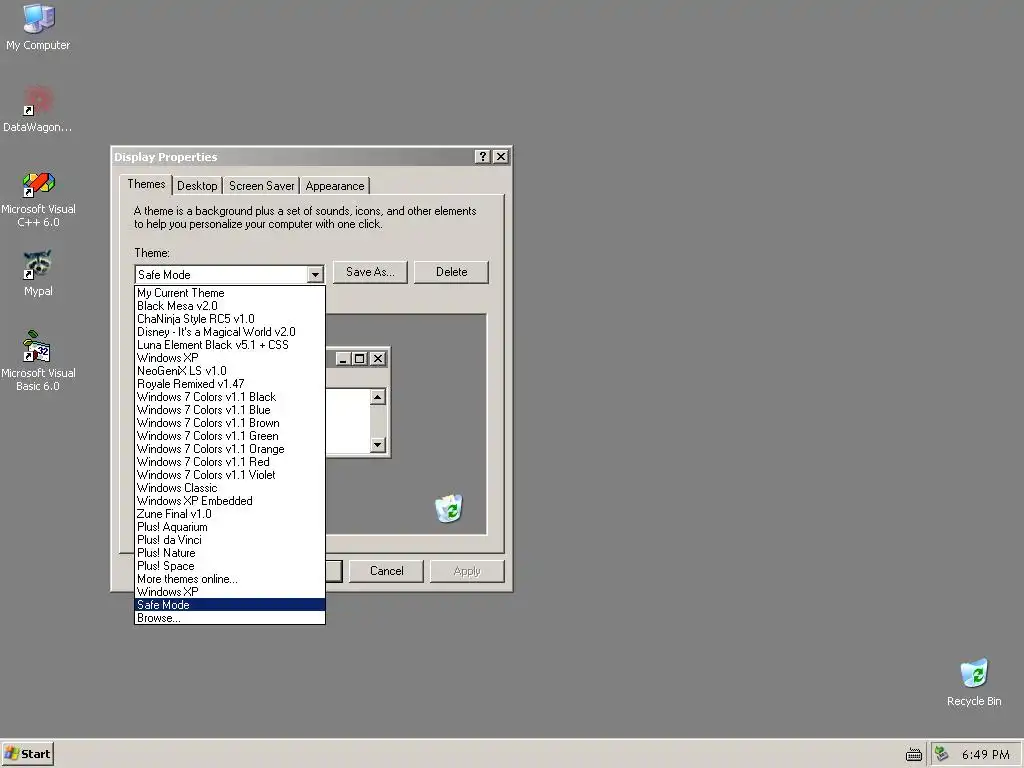Collapse the Theme dropdown arrow
The image size is (1024, 768).
[315, 275]
